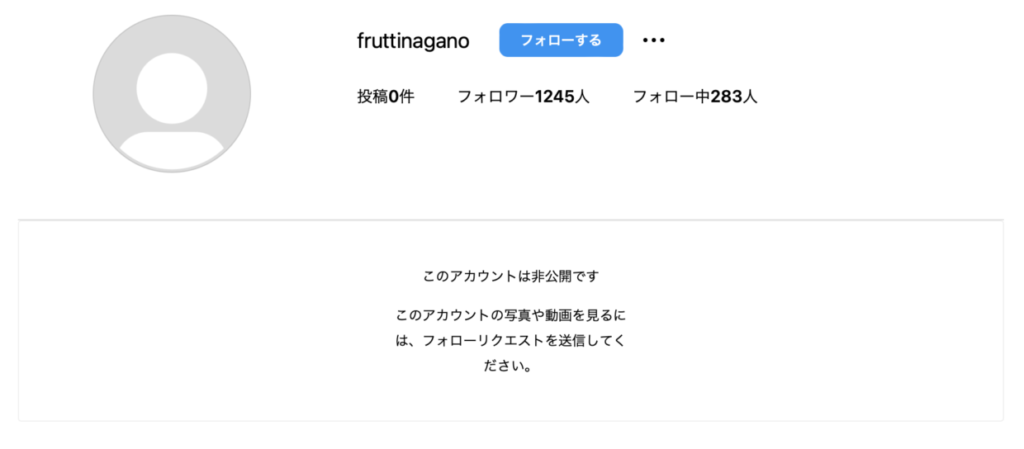The image size is (1024, 449).
Task: Click empty area of the private account panel
Action: [x=196, y=326]
